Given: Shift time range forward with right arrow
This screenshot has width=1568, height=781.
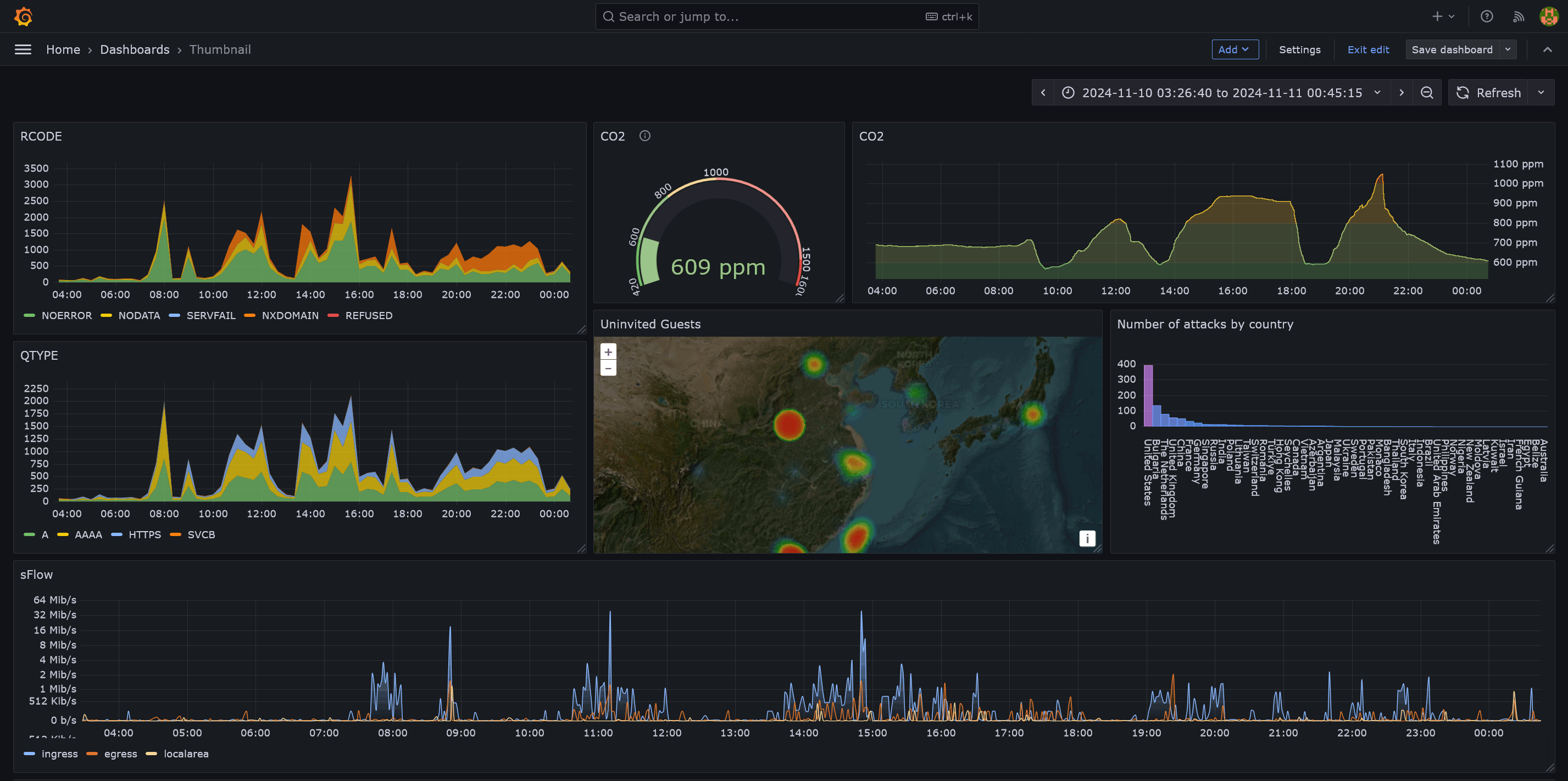Looking at the screenshot, I should coord(1401,92).
